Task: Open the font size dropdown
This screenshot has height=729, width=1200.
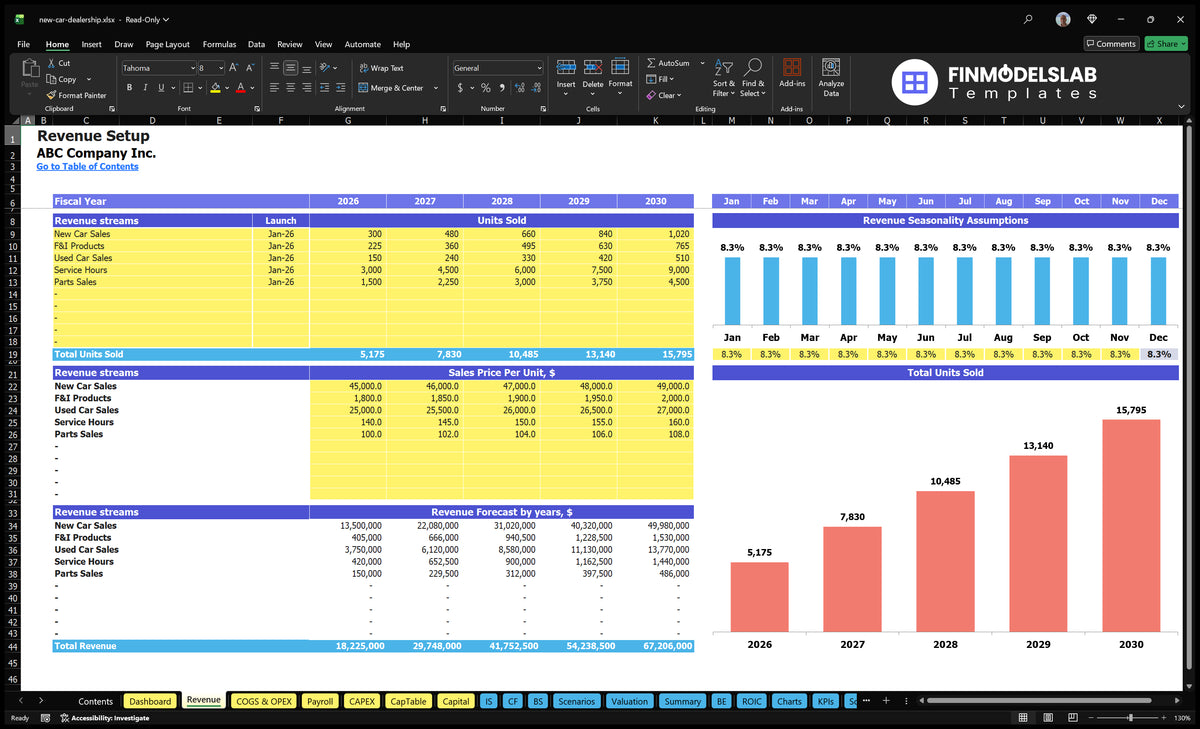Action: [x=221, y=68]
